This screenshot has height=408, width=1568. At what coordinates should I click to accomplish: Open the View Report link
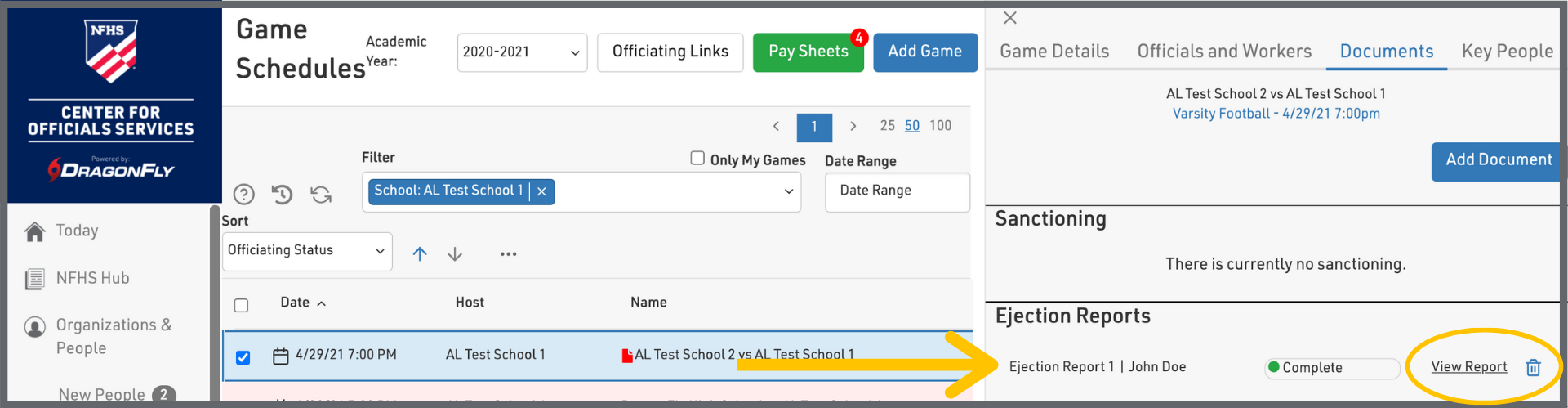pos(1468,367)
